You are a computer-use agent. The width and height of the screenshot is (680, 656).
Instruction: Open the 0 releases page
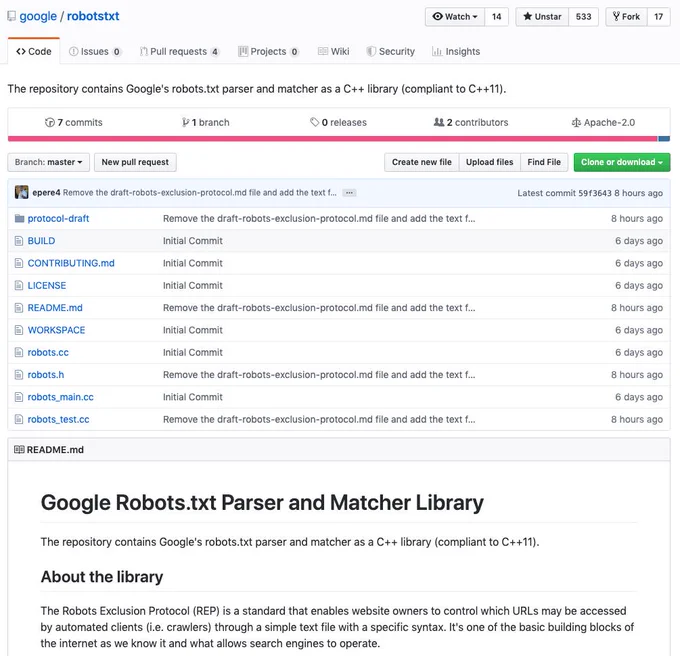point(338,122)
